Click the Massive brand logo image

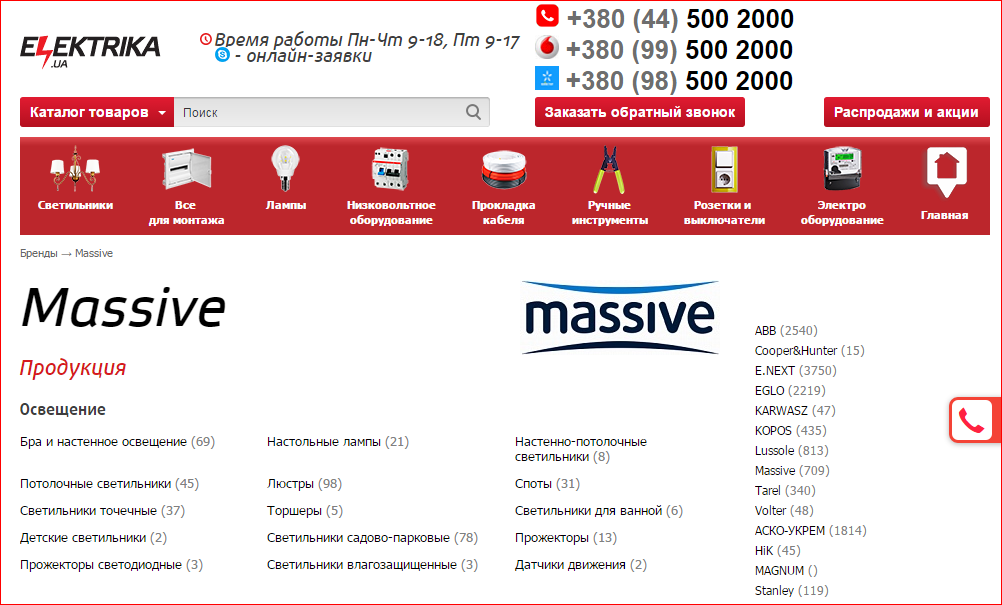tap(620, 318)
